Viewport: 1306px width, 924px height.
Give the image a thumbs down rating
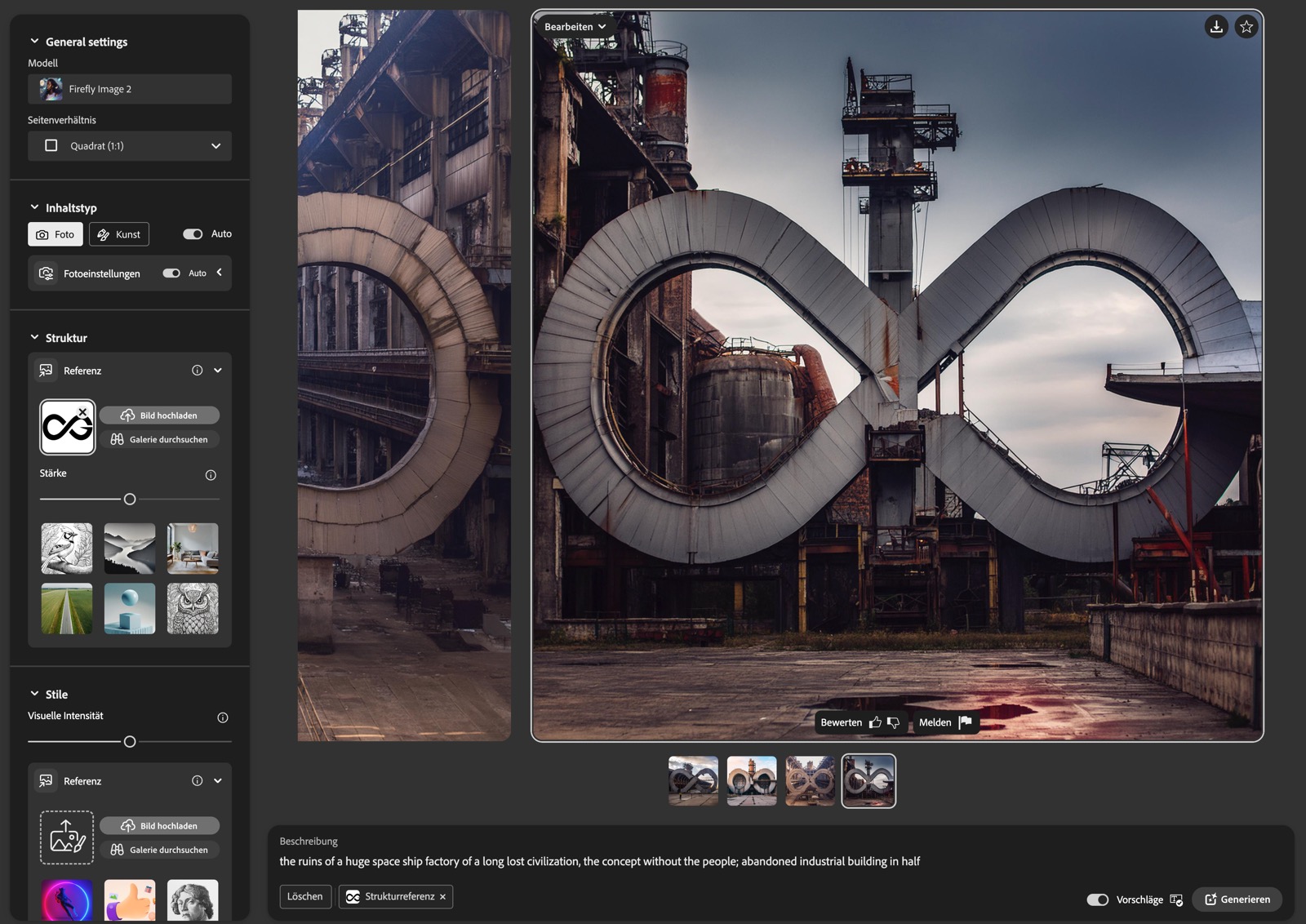click(893, 722)
